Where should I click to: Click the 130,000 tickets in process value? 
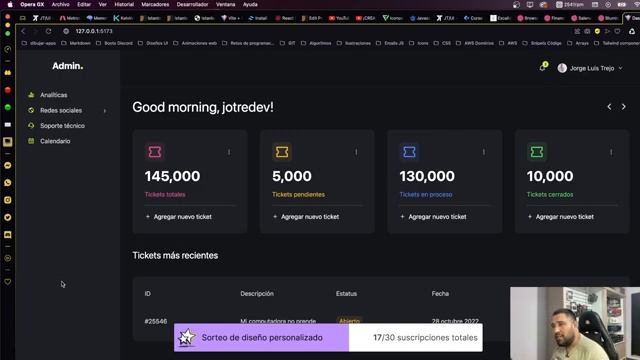(x=427, y=176)
